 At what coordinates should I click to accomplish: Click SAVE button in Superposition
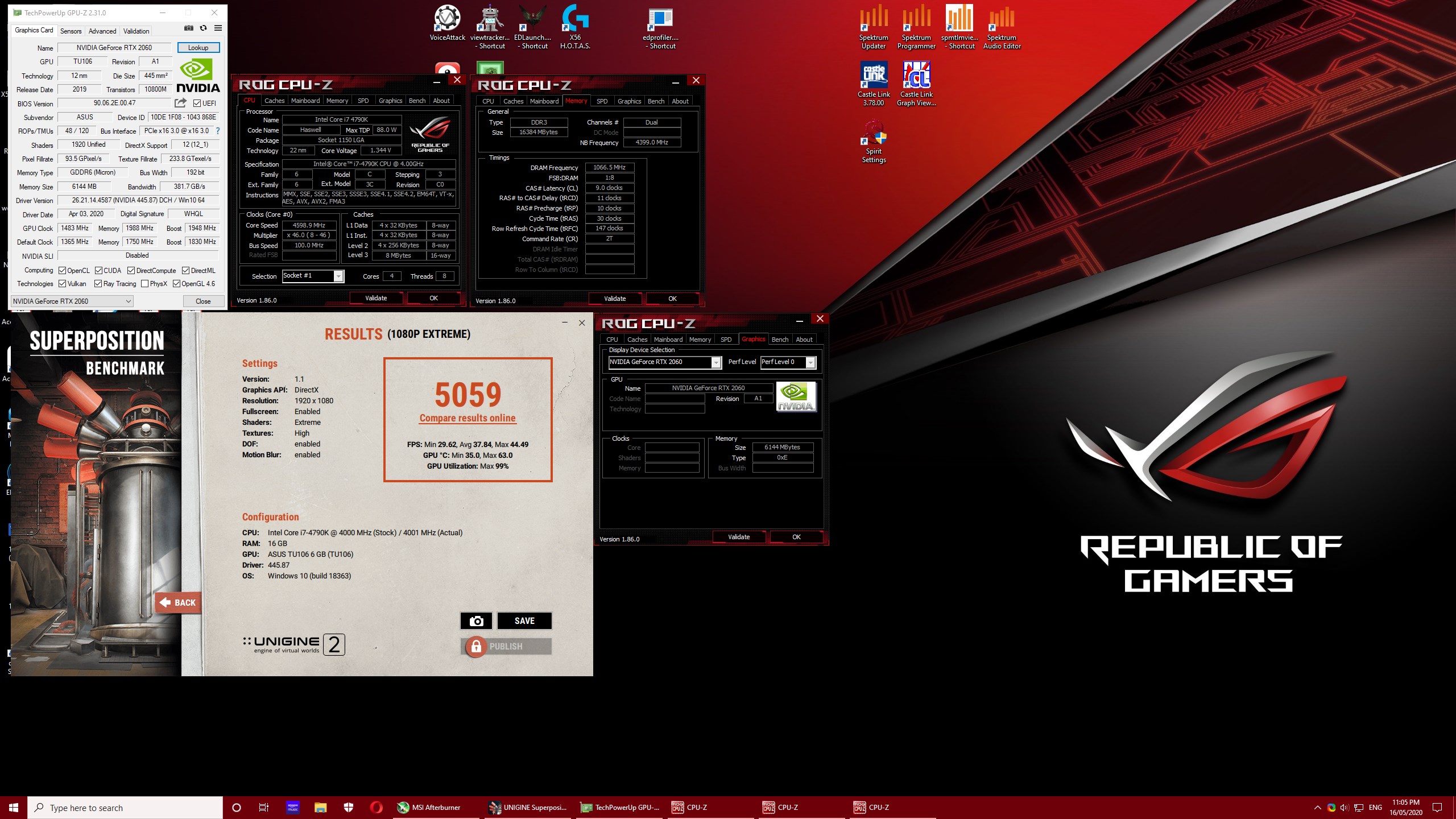click(x=524, y=621)
